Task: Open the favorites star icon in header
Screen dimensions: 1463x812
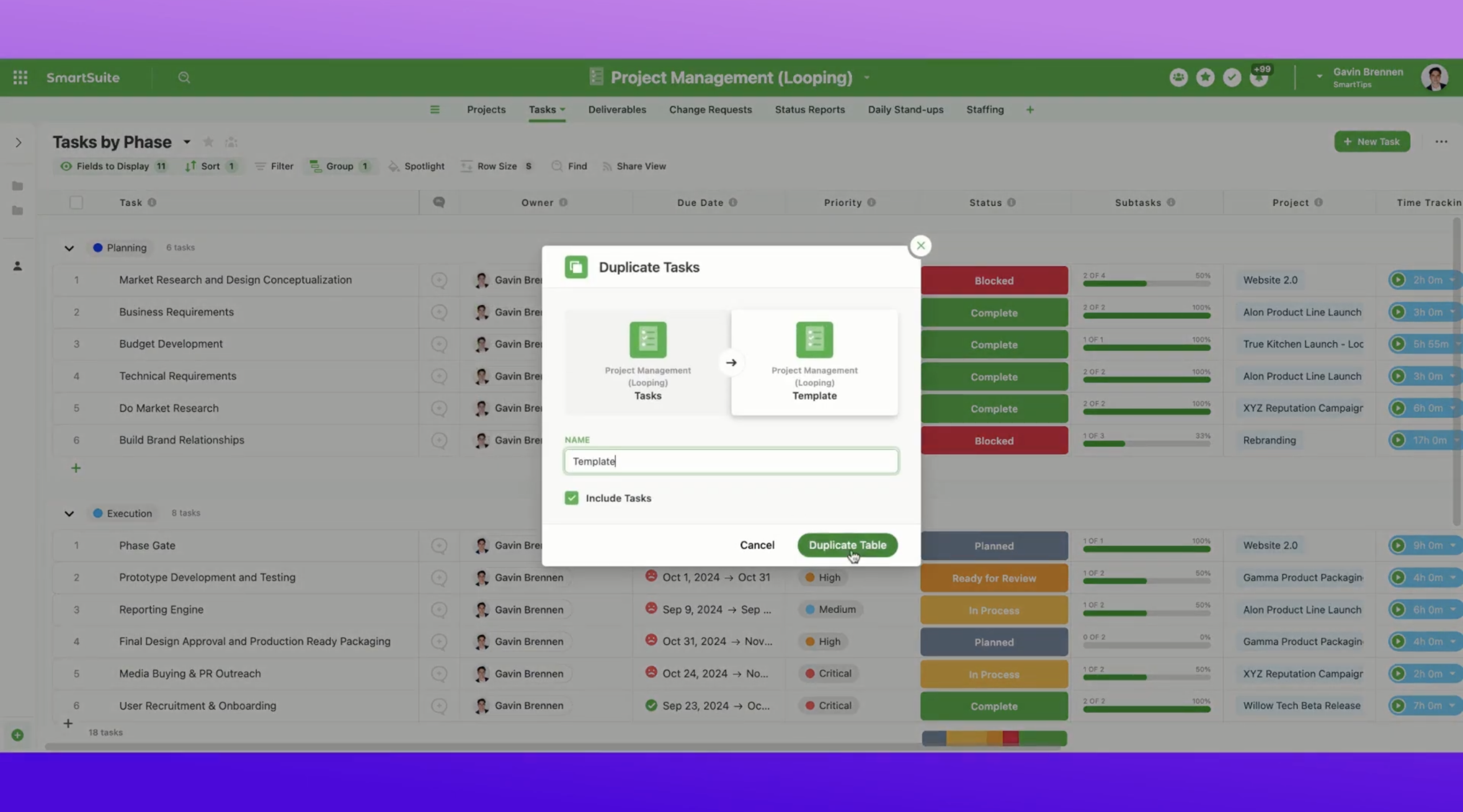Action: click(1205, 77)
